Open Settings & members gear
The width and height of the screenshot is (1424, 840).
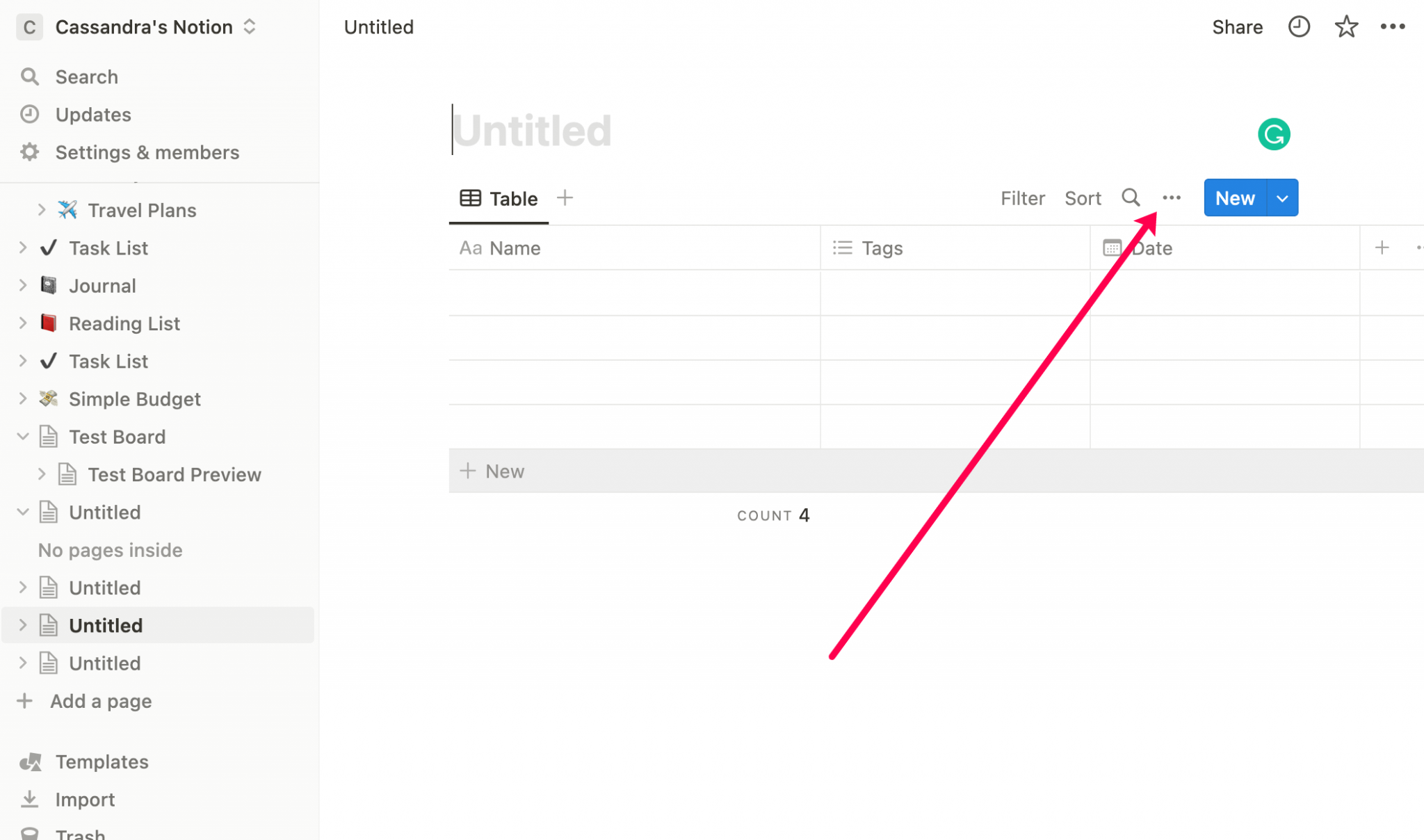click(x=147, y=152)
